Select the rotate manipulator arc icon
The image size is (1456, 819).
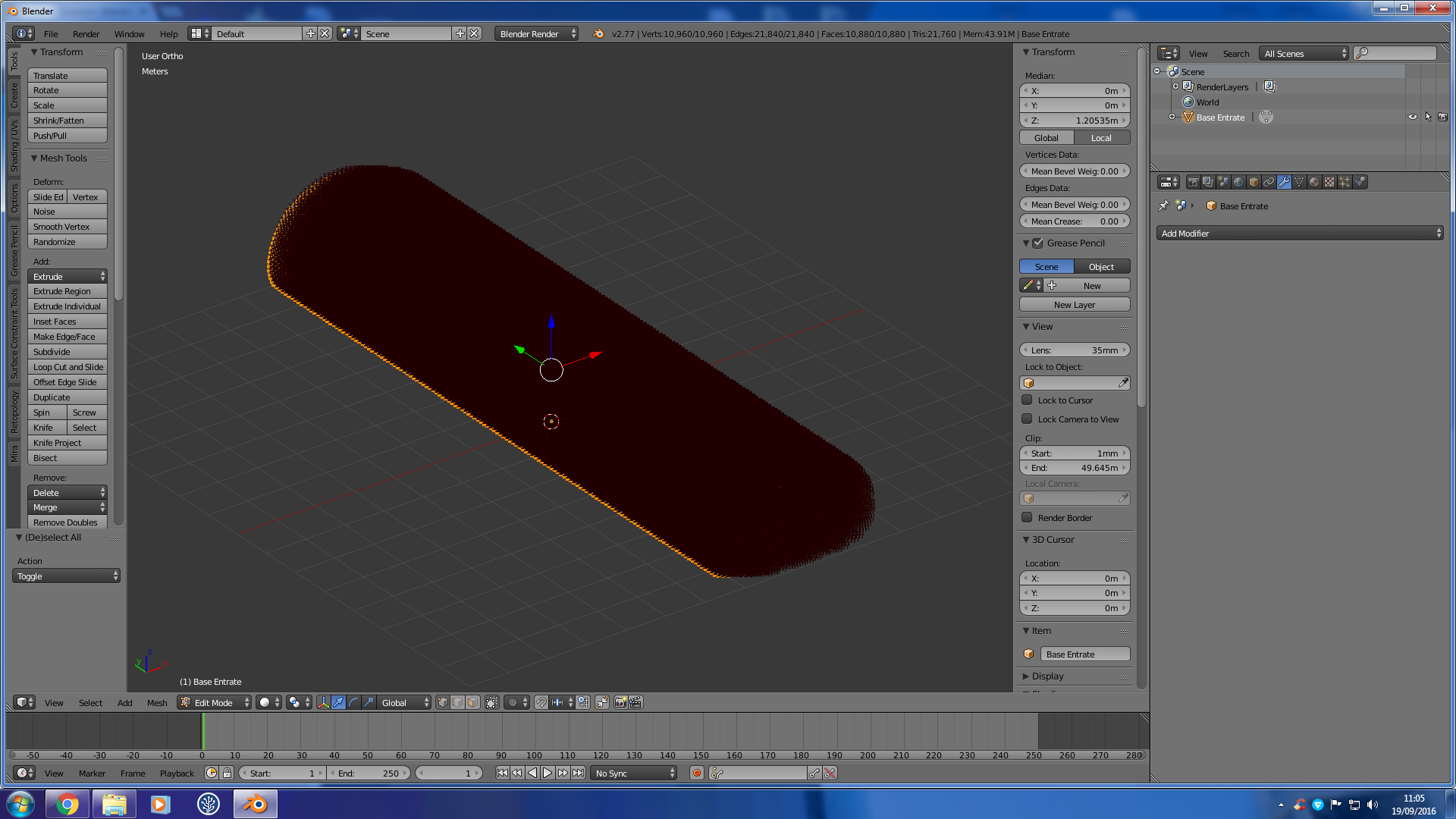[354, 702]
